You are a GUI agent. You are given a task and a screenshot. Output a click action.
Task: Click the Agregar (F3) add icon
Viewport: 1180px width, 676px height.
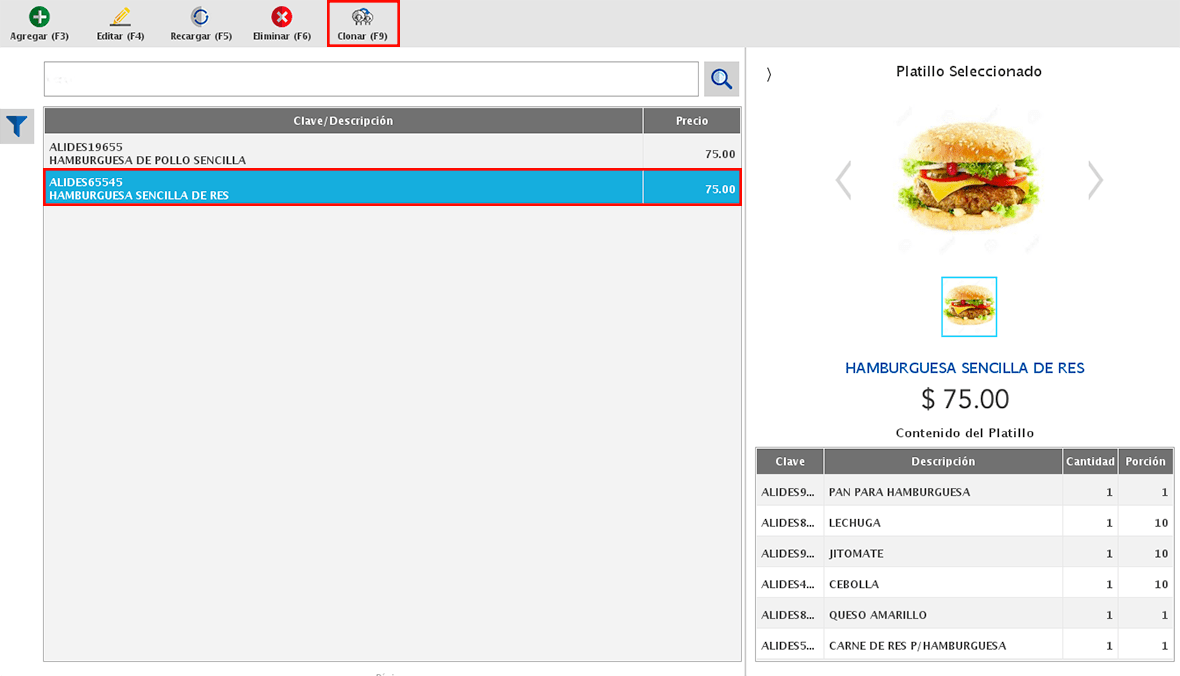pyautogui.click(x=39, y=18)
